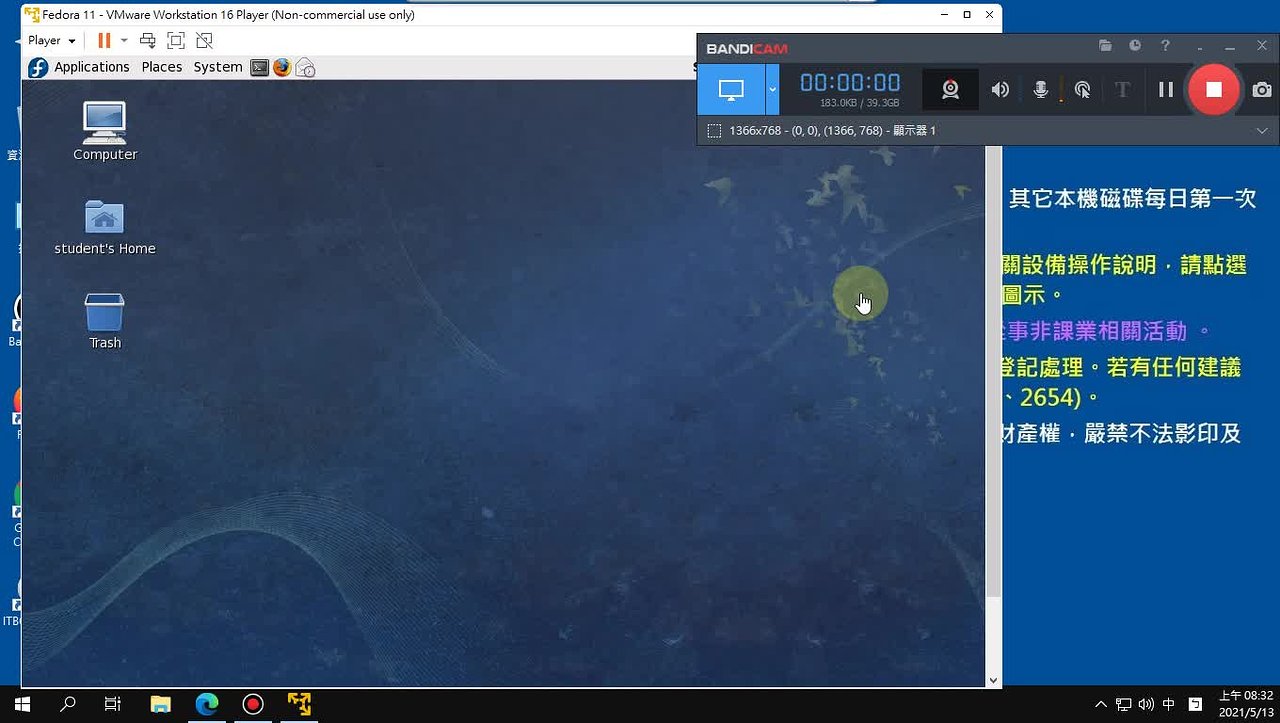Send Ctrl+Alt+Del to virtual machine
The image size is (1280, 723).
click(x=148, y=41)
